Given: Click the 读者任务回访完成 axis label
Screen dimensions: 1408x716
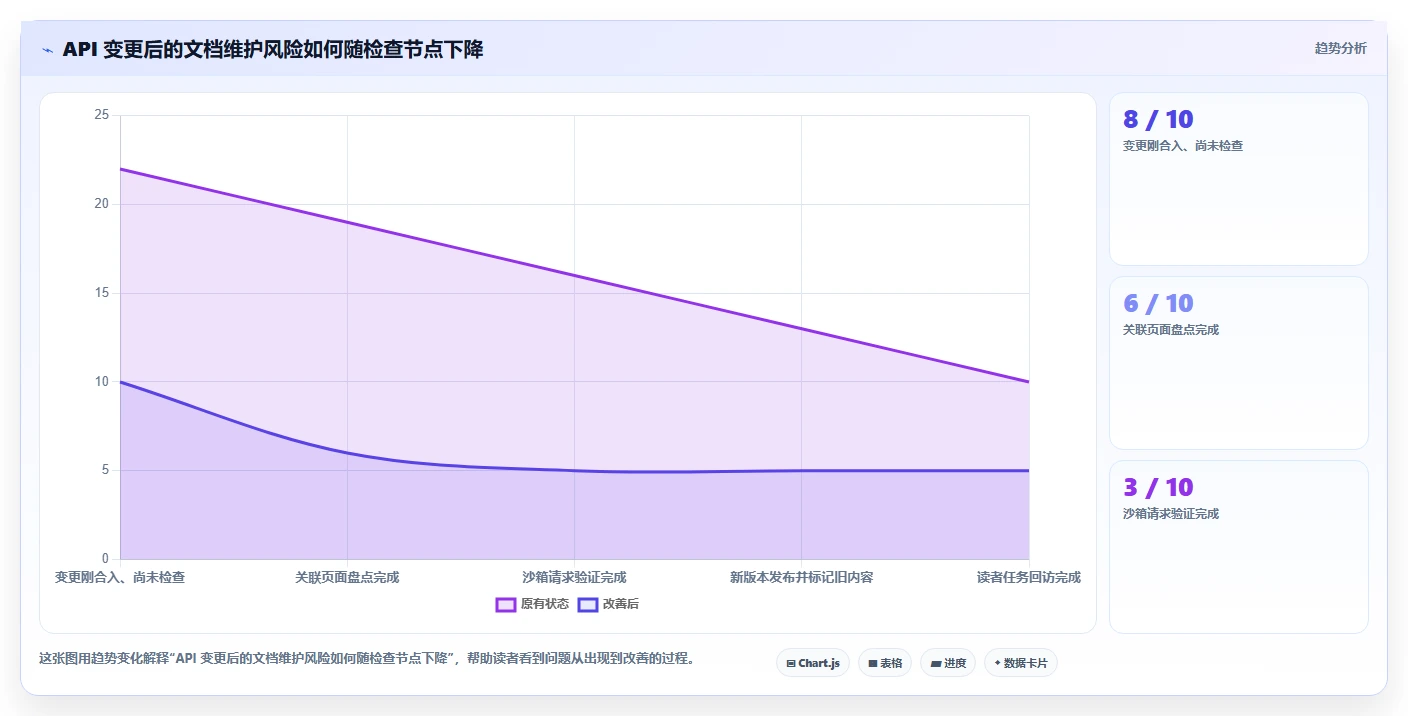Looking at the screenshot, I should pyautogui.click(x=1029, y=577).
